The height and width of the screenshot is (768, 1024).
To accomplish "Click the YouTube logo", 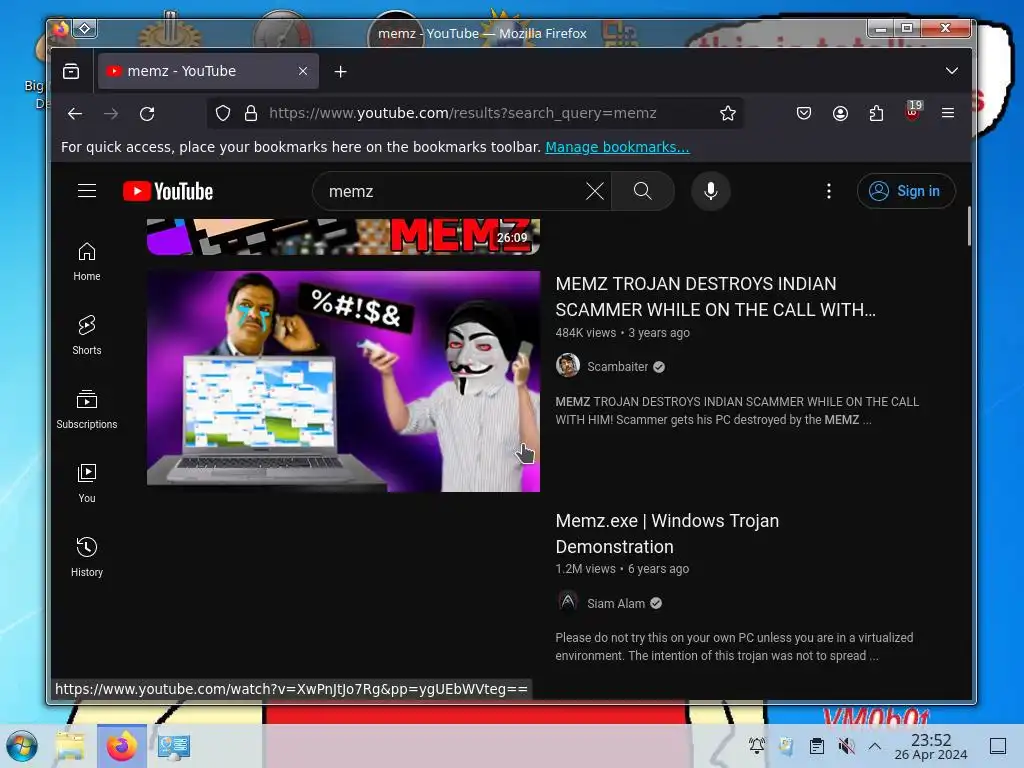I will pyautogui.click(x=168, y=191).
